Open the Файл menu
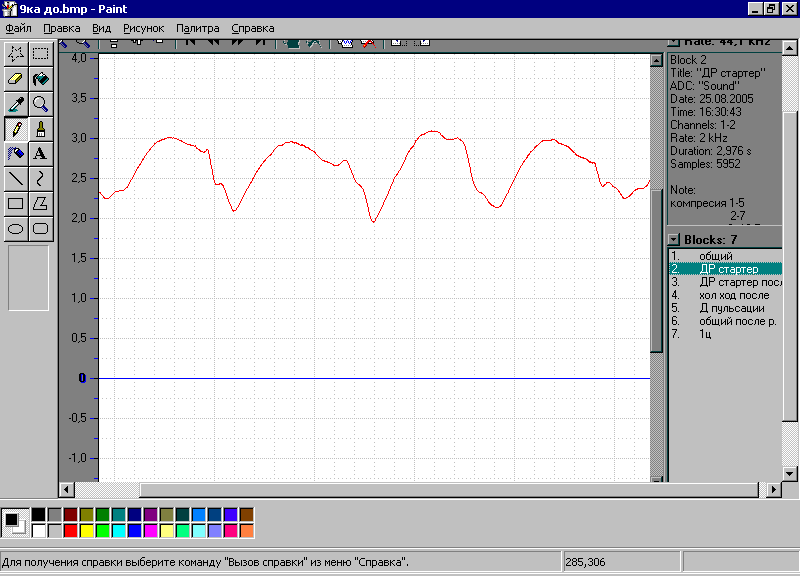The image size is (800, 576). (x=18, y=29)
